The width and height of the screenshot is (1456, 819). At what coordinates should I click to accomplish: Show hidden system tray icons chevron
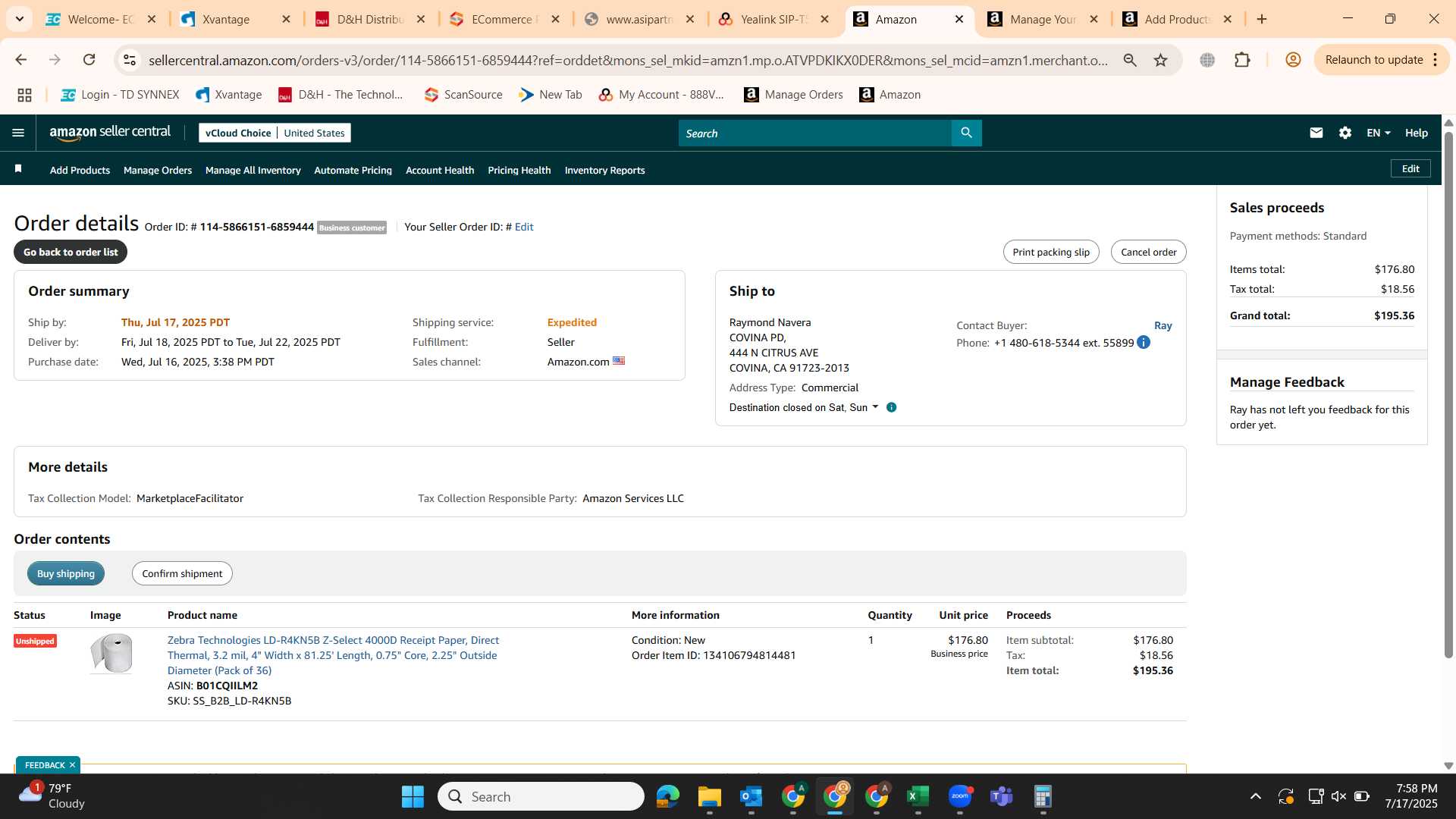[1256, 796]
